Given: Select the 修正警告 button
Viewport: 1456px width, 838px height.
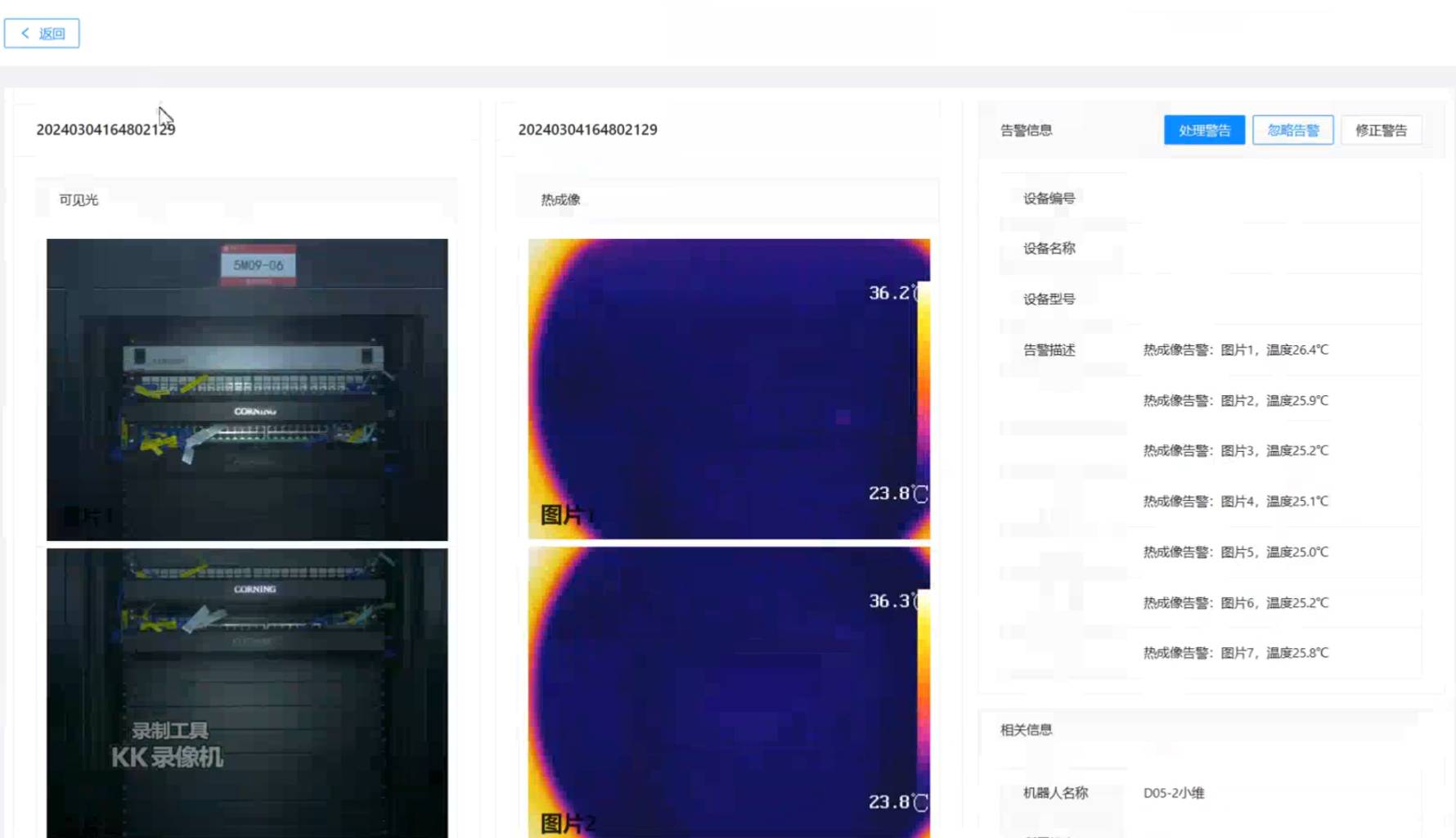Looking at the screenshot, I should coord(1381,130).
